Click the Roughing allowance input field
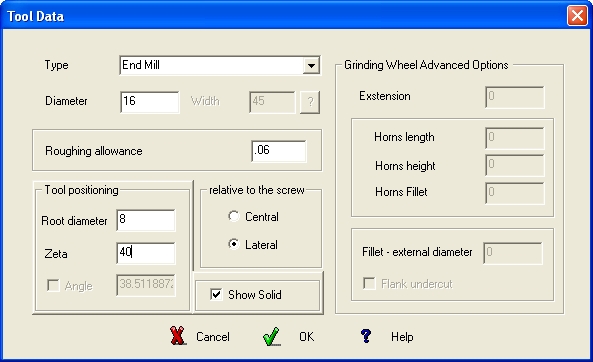The height and width of the screenshot is (362, 593). click(x=279, y=151)
